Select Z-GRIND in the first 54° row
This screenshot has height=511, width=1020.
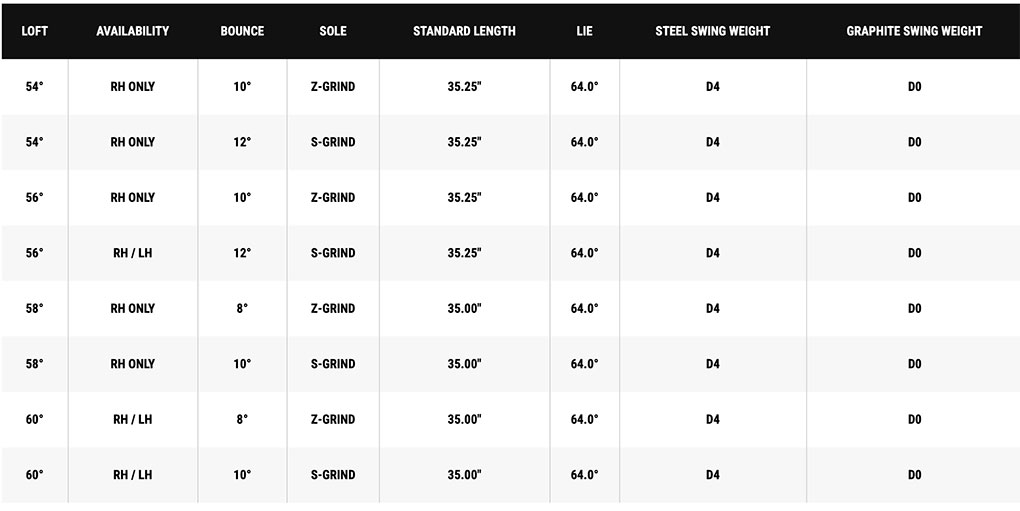(333, 87)
